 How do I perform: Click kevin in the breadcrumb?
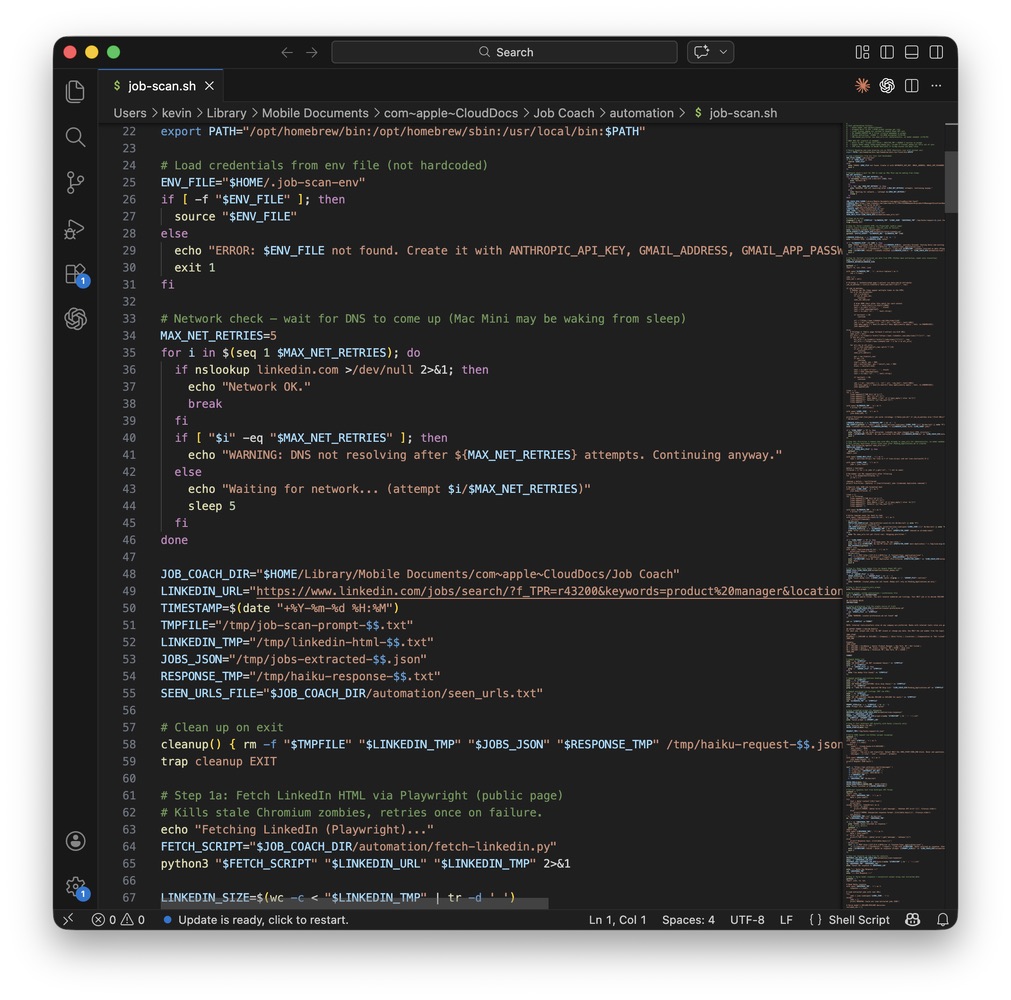(176, 113)
